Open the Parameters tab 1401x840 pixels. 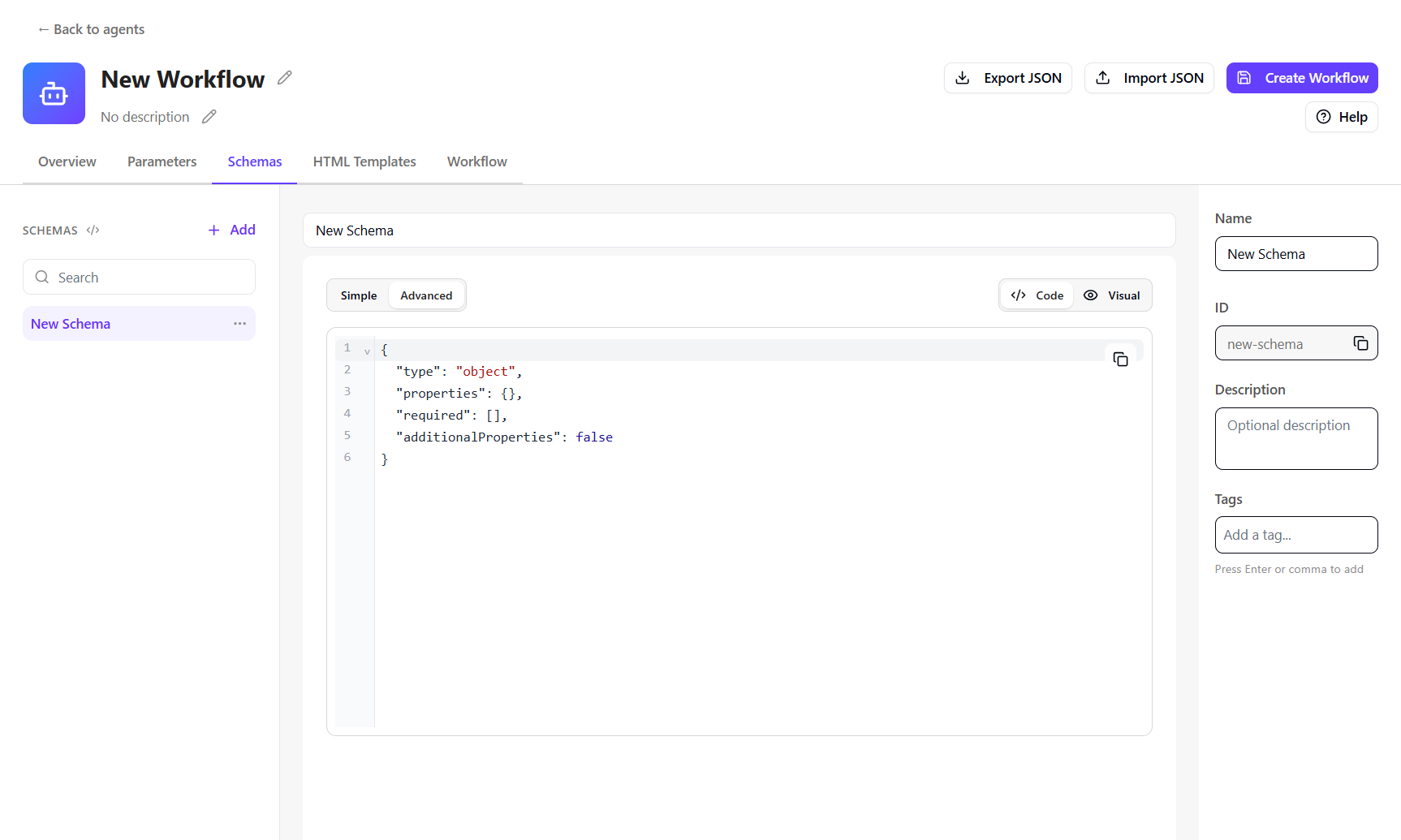tap(162, 162)
